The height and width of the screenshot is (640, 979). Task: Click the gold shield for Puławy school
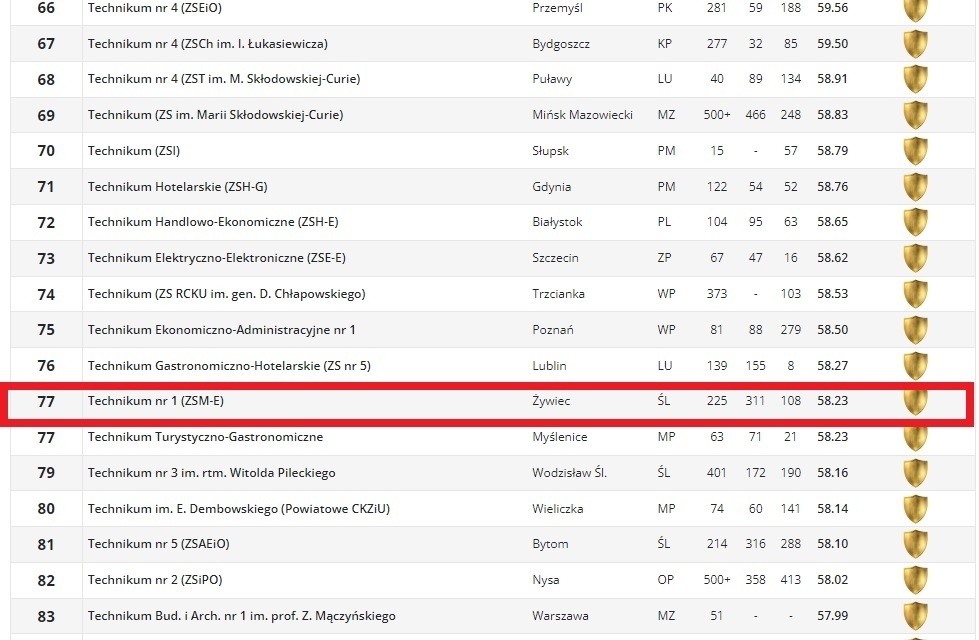[915, 79]
